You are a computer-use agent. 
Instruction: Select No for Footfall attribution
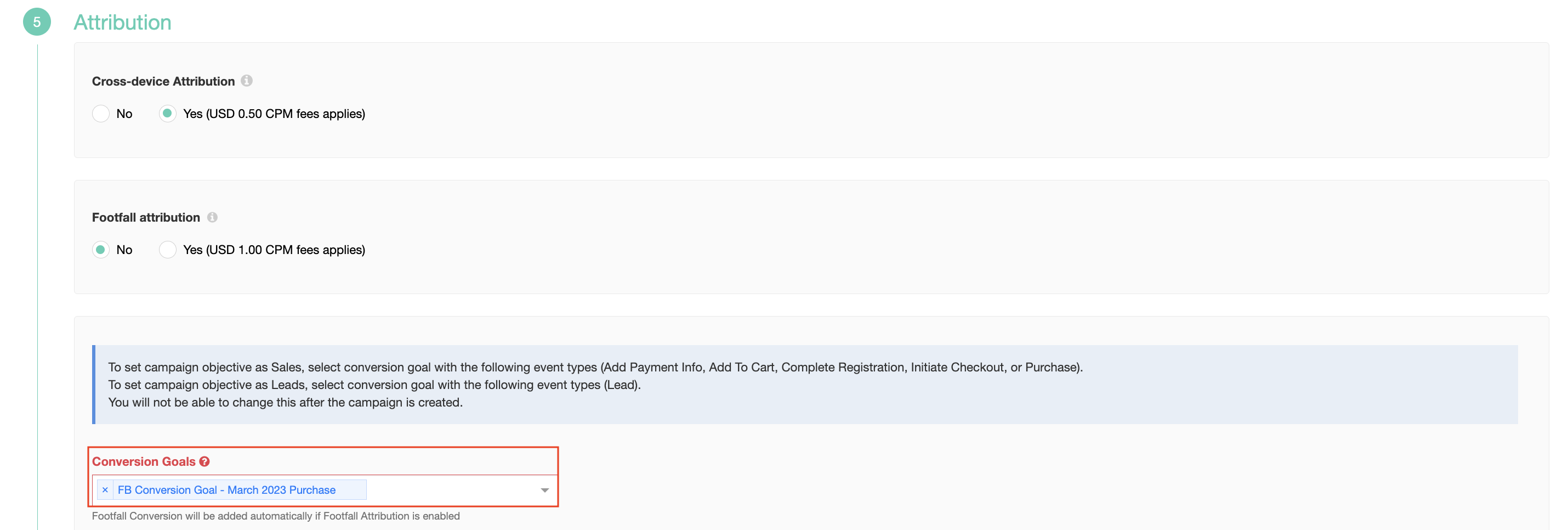click(100, 250)
